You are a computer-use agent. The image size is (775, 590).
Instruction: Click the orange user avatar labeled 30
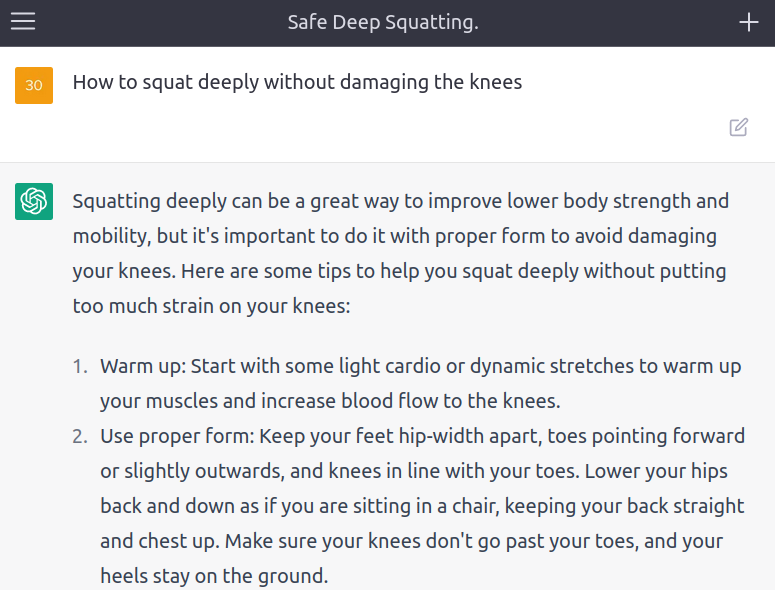[34, 85]
